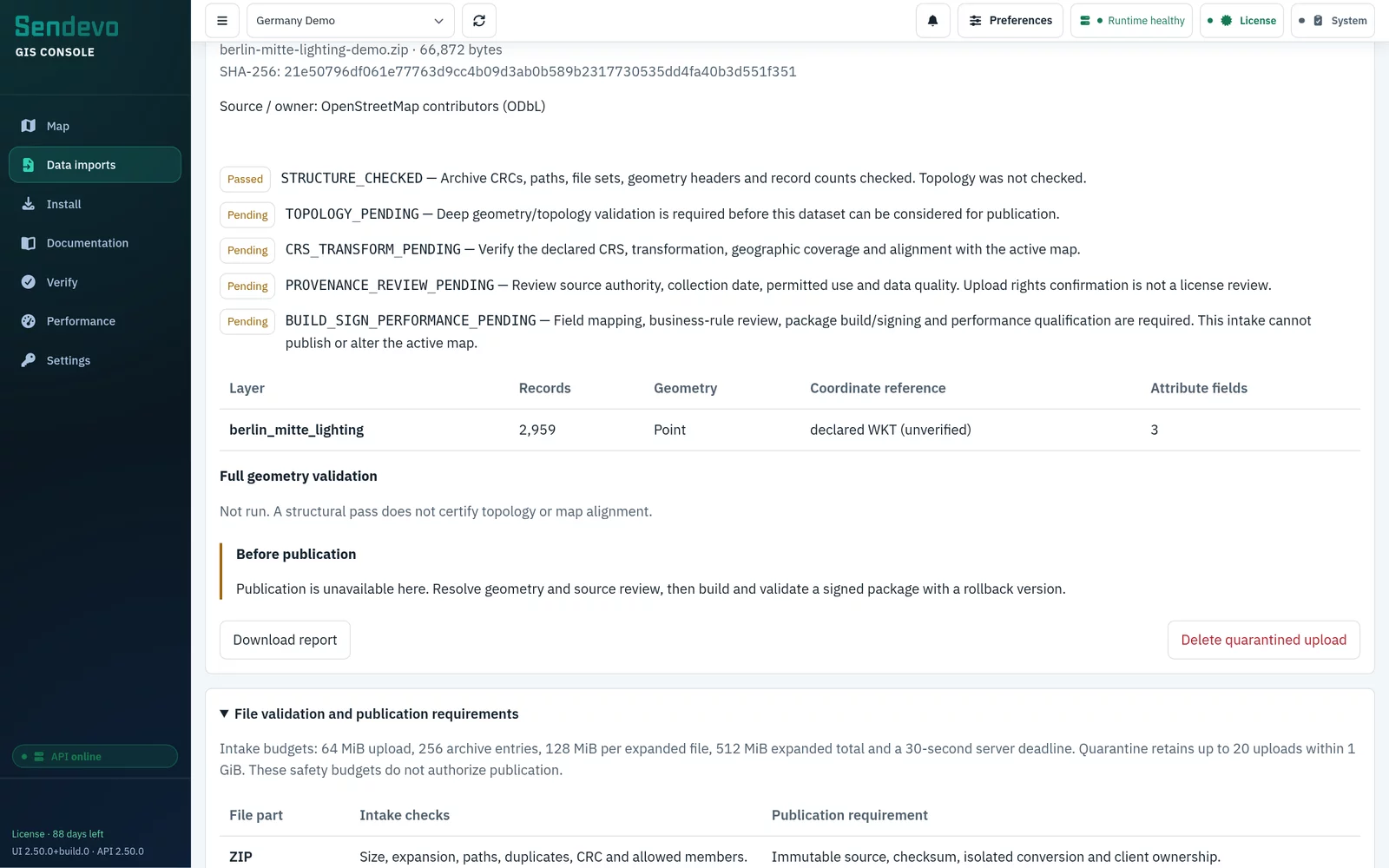The image size is (1389, 868).
Task: Open the Install download icon
Action: [x=29, y=204]
